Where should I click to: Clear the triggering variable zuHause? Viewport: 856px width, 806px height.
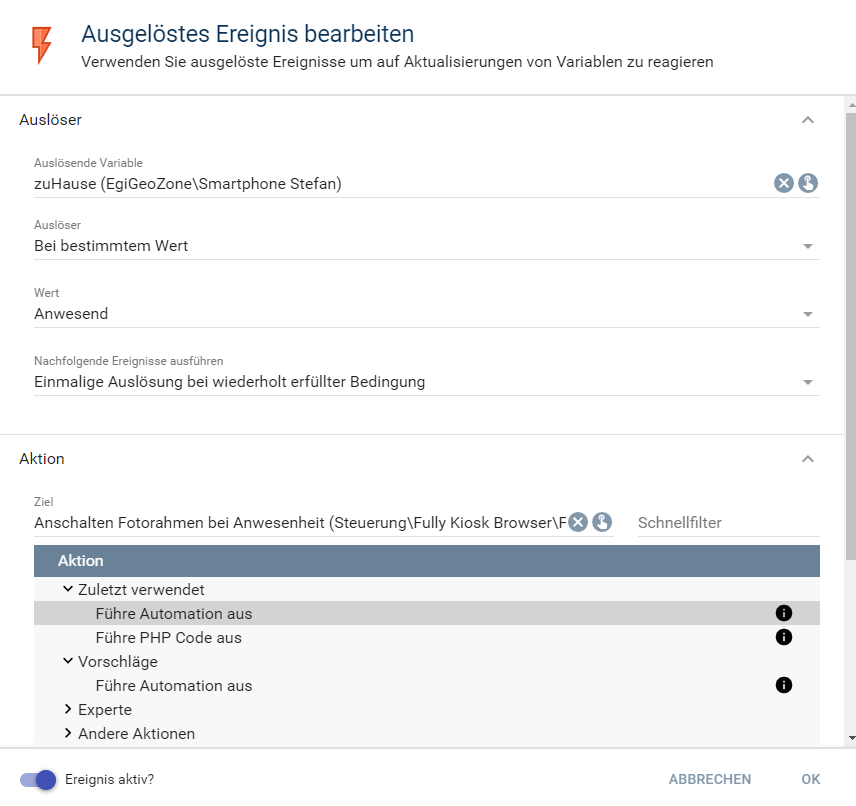pyautogui.click(x=783, y=183)
